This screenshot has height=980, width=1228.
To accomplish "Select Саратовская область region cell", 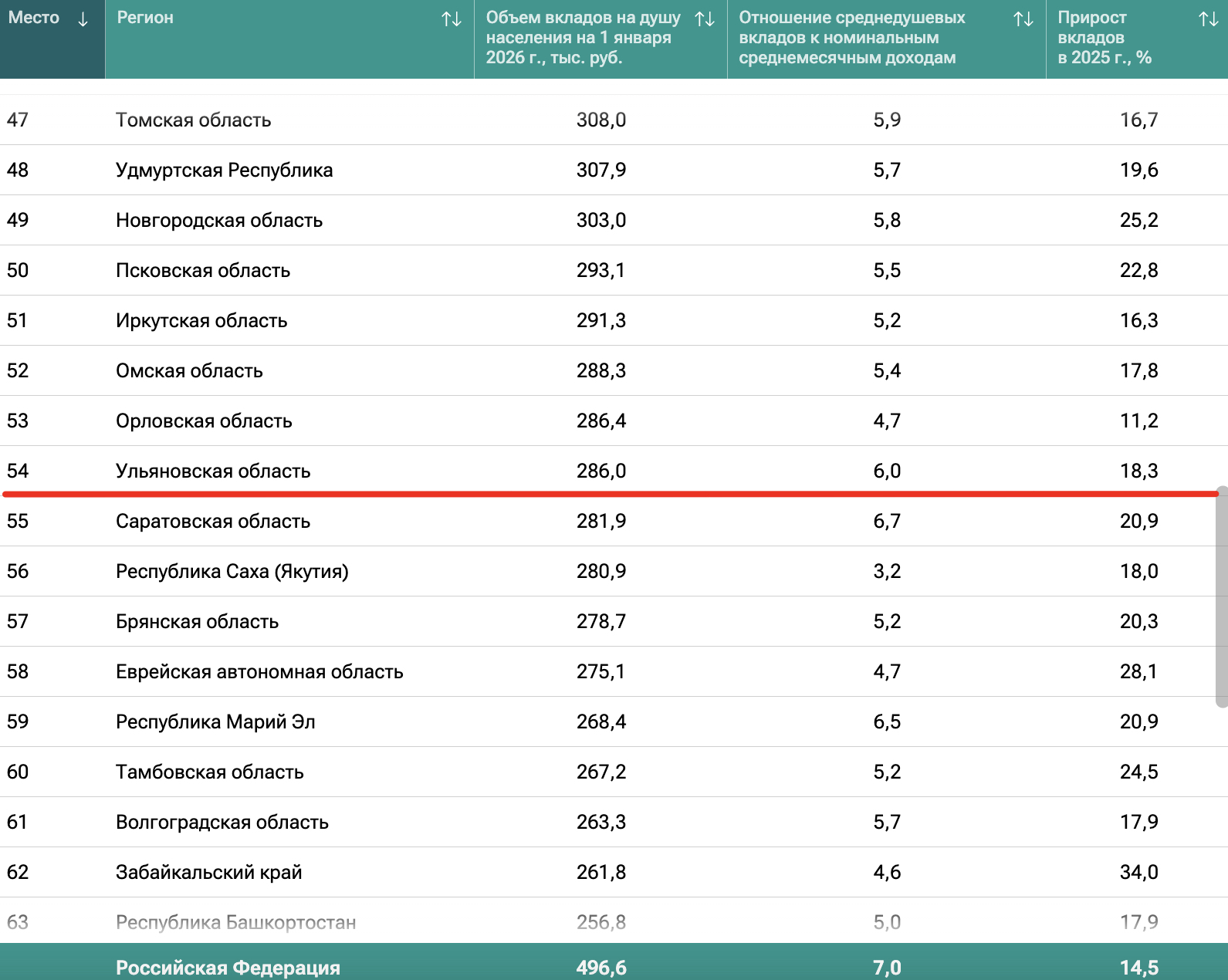I will point(213,522).
